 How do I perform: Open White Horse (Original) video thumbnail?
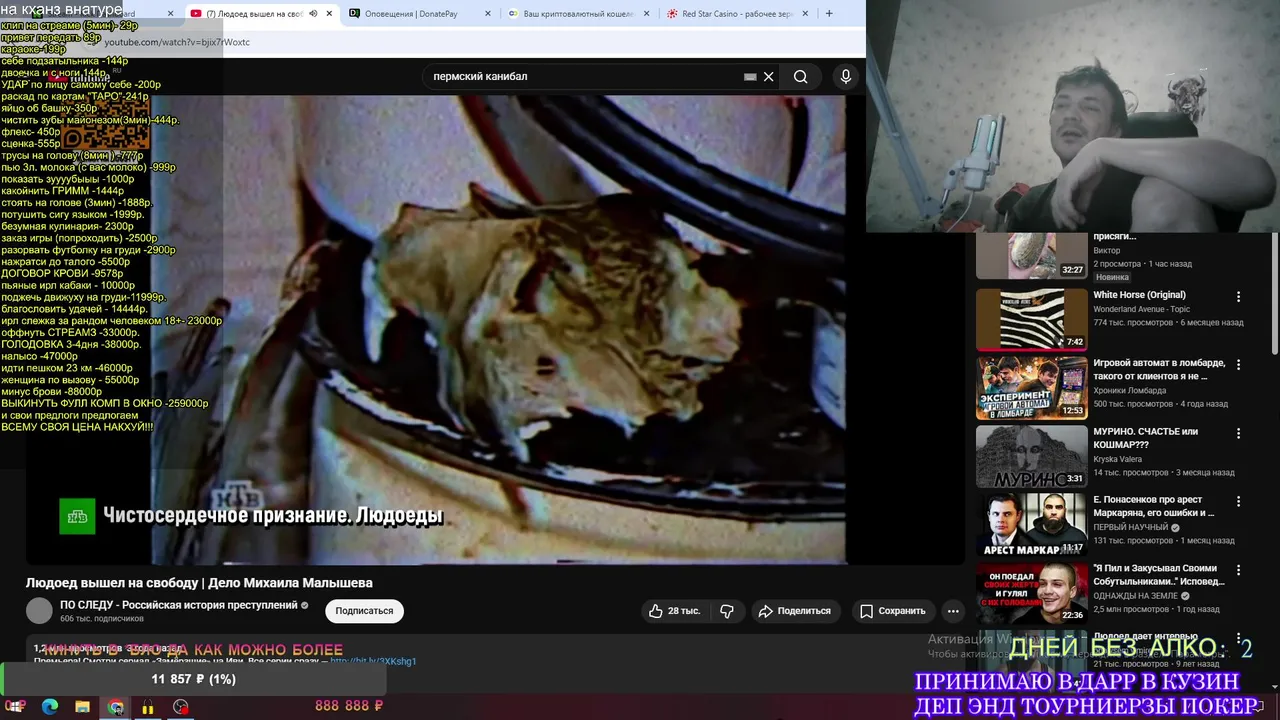click(1031, 319)
